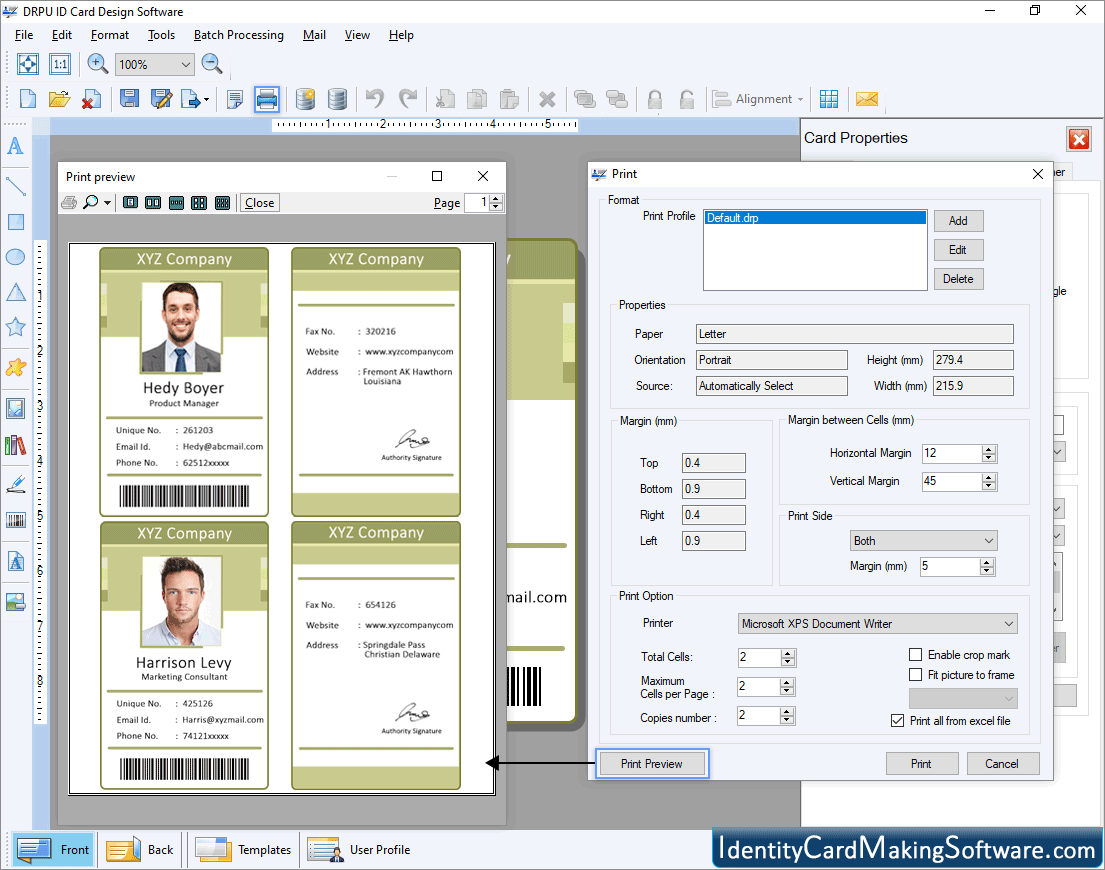Click the Print icon on the toolbar
Screen dimensions: 1105x870
[x=266, y=98]
